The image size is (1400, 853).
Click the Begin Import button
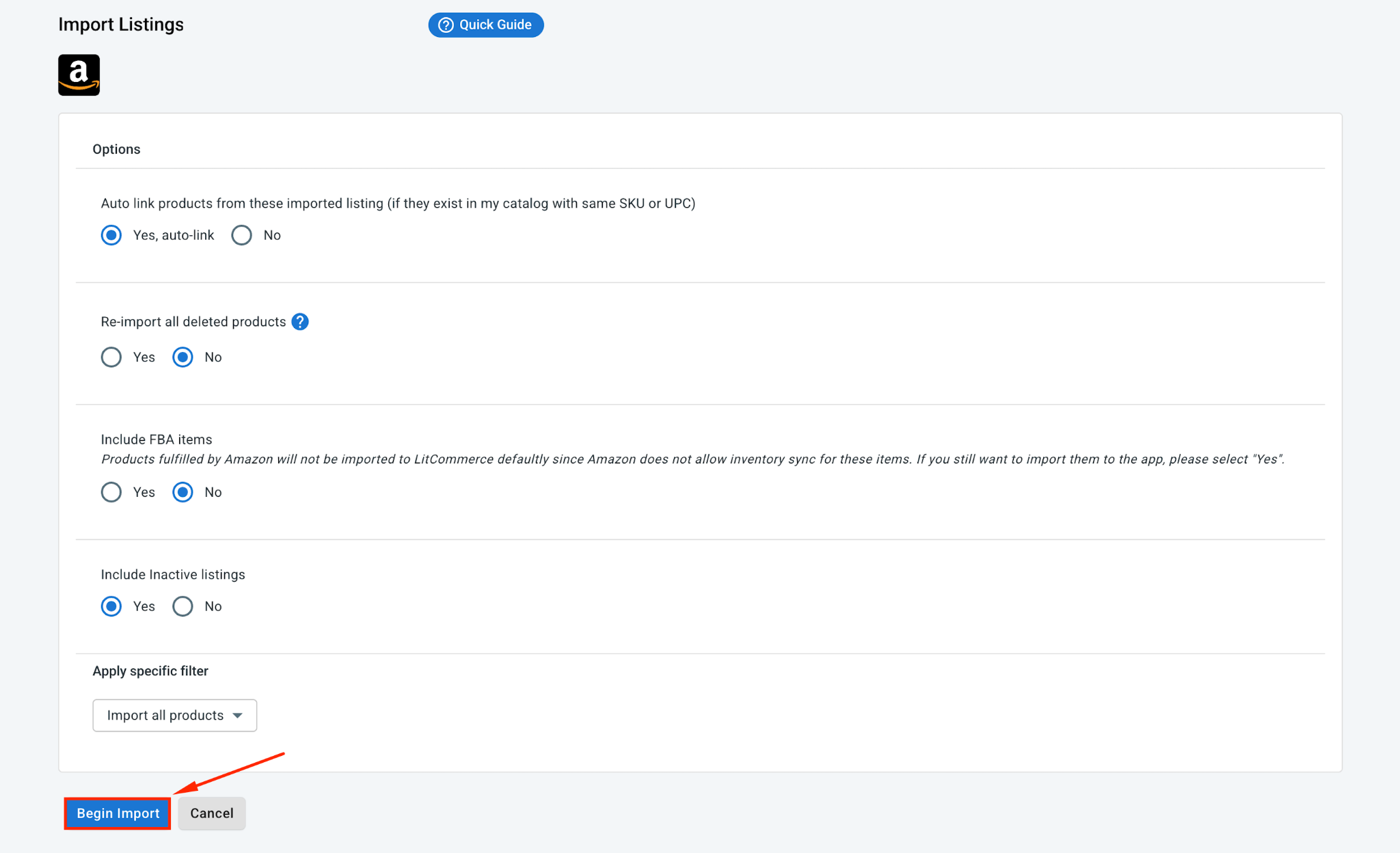click(118, 813)
